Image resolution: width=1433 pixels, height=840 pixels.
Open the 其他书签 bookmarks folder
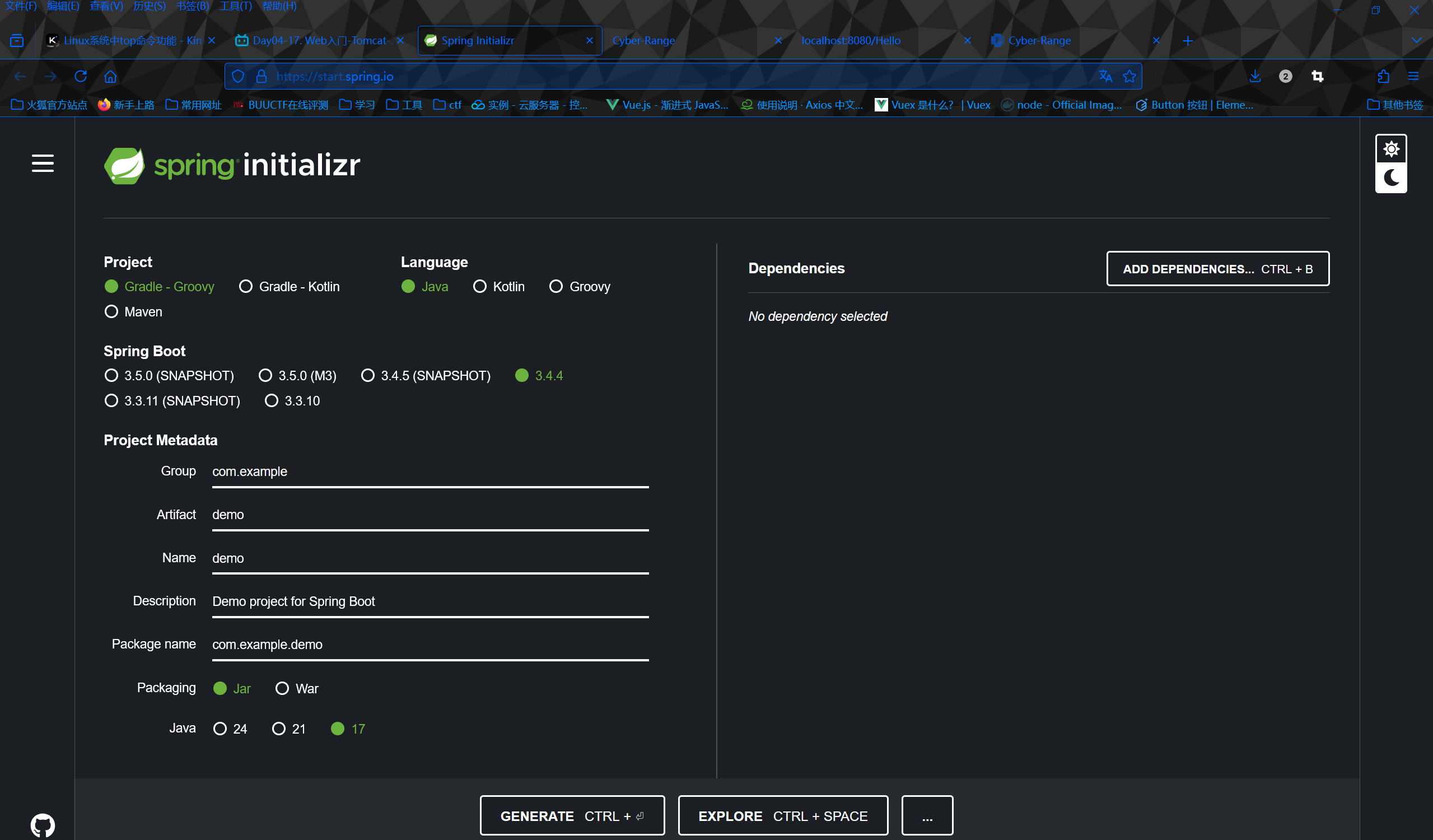pos(1395,105)
